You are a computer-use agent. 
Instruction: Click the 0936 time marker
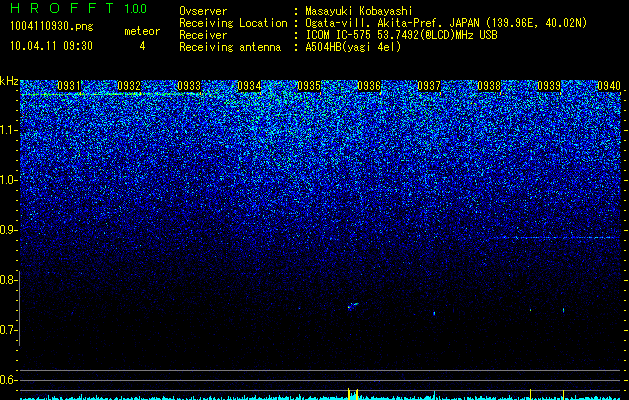[369, 86]
